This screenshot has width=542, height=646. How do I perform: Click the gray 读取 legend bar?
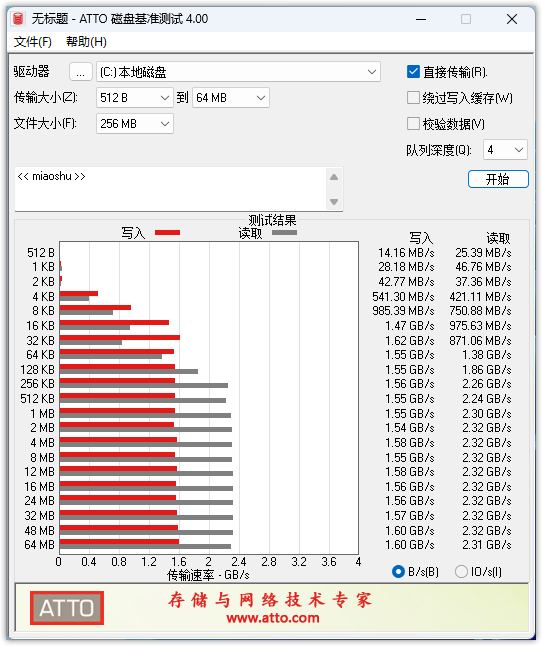[x=284, y=233]
